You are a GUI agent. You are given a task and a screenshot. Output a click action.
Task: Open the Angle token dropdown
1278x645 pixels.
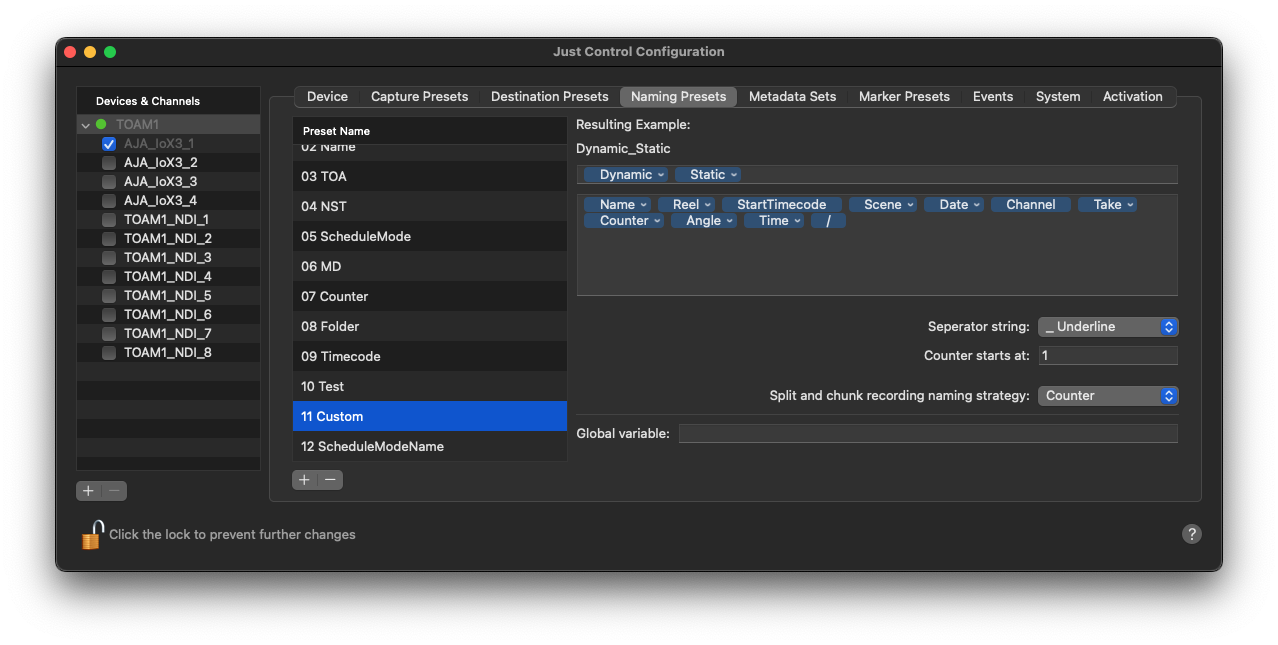(x=704, y=221)
